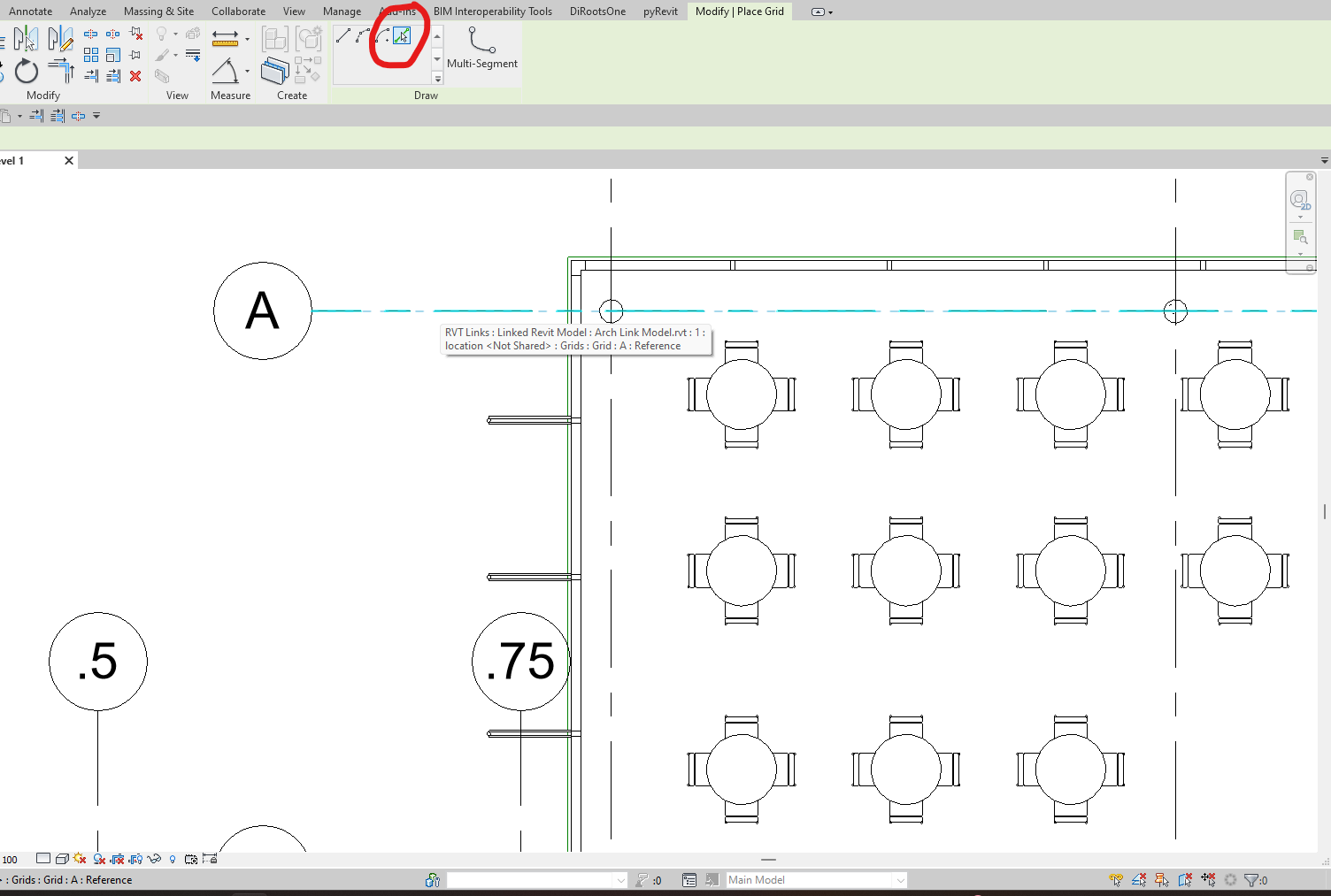Toggle Reveal Hidden Elements on status bar

click(x=173, y=858)
